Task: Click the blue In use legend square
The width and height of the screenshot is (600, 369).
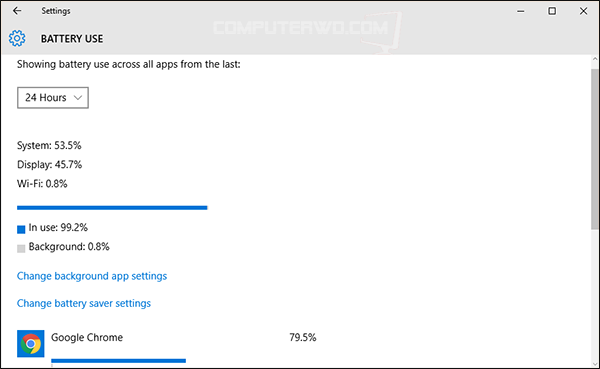Action: click(21, 229)
